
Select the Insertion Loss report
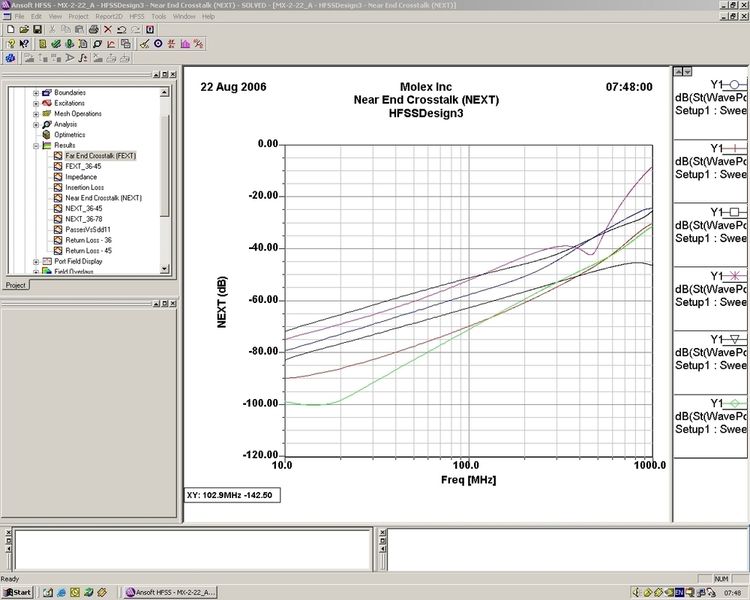[x=85, y=188]
